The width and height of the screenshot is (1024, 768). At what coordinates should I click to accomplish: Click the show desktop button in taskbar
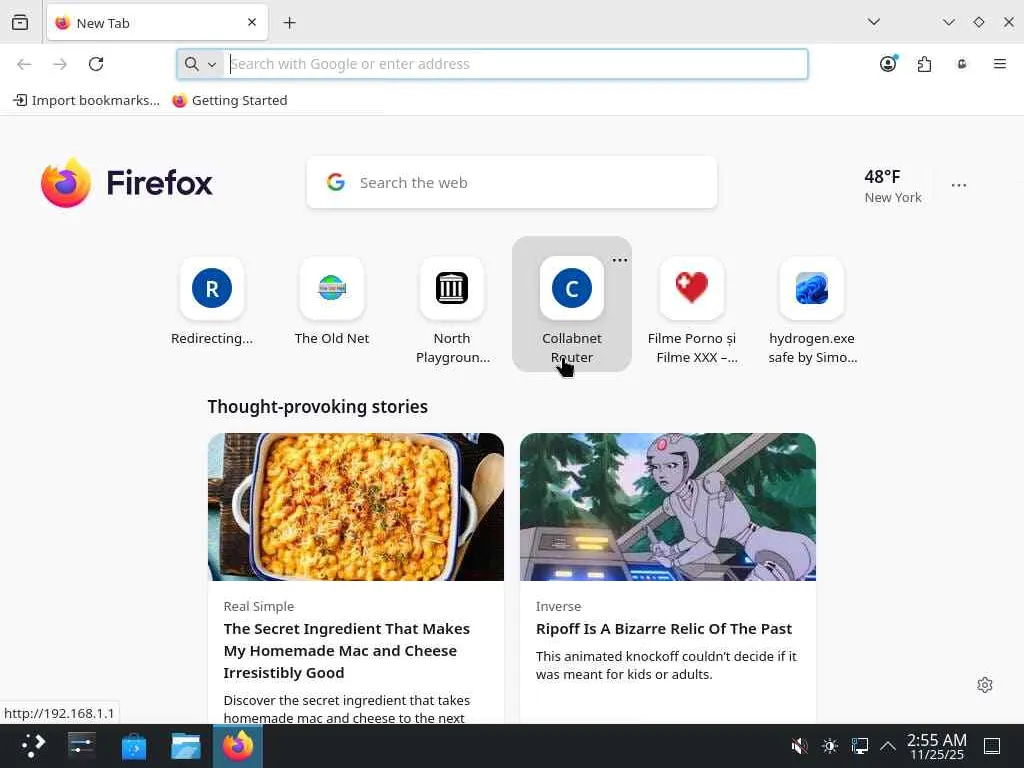pyautogui.click(x=992, y=746)
